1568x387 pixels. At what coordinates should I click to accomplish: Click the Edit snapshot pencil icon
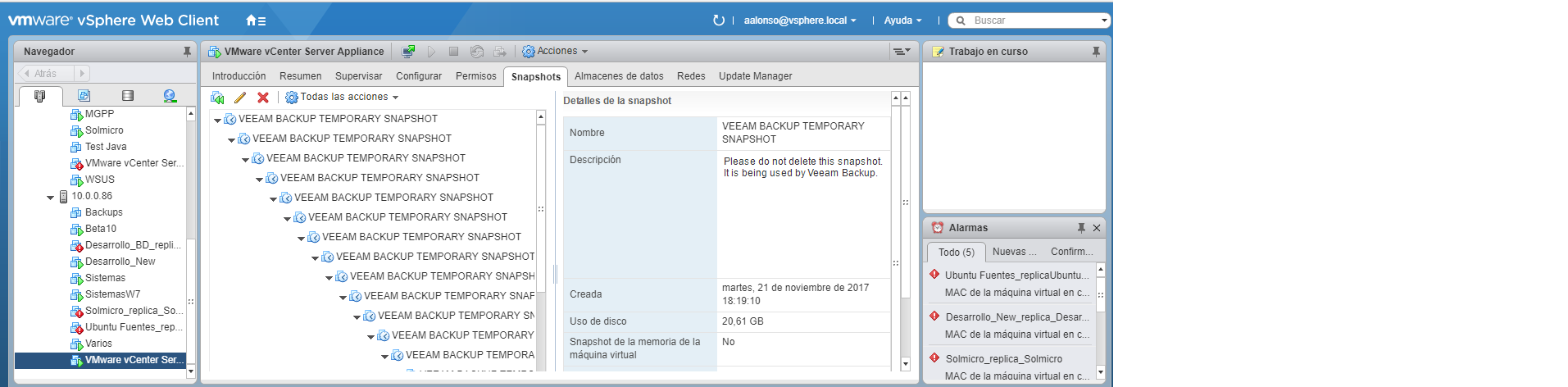(240, 98)
